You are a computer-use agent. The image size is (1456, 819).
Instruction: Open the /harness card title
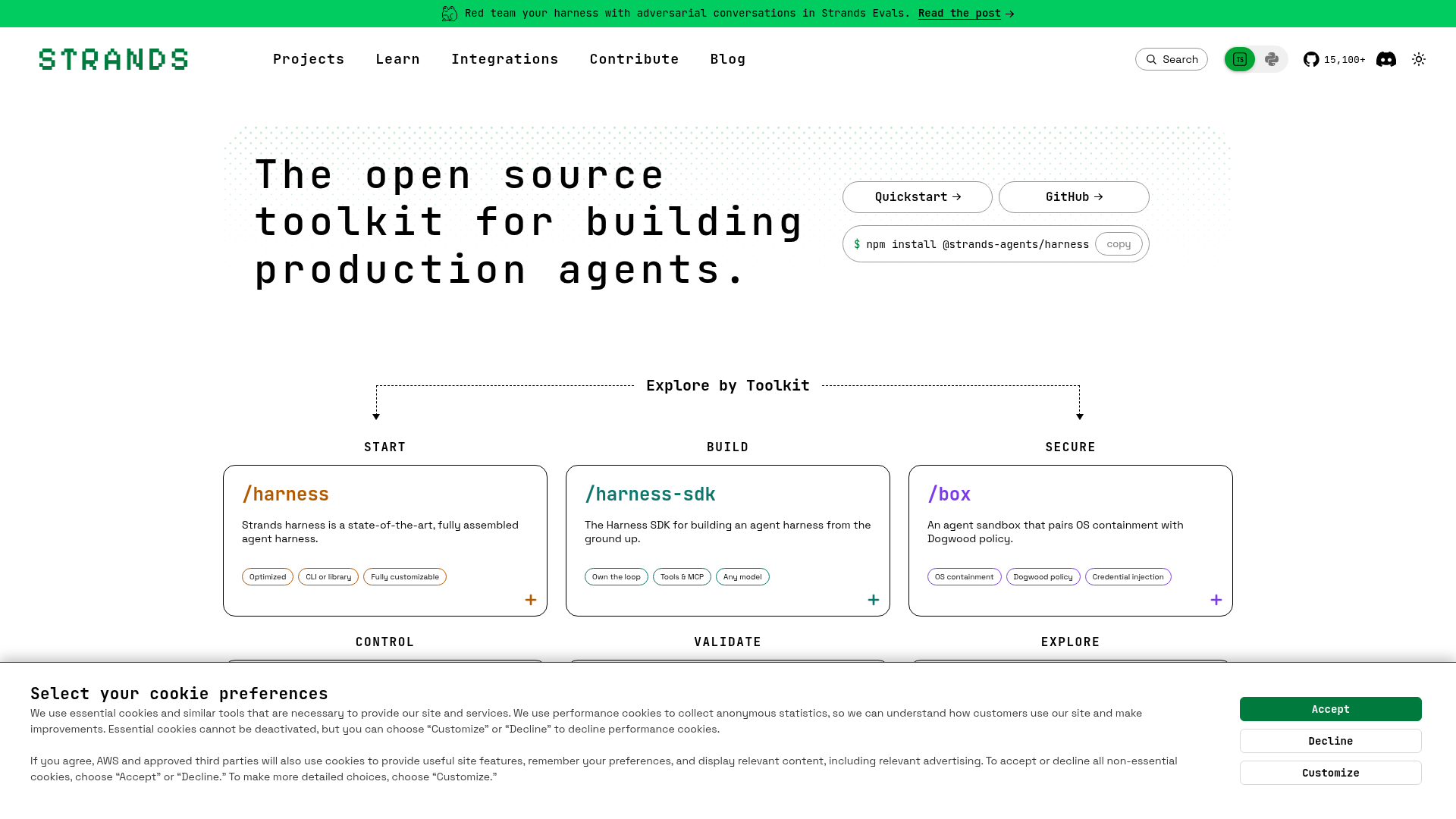click(x=285, y=494)
